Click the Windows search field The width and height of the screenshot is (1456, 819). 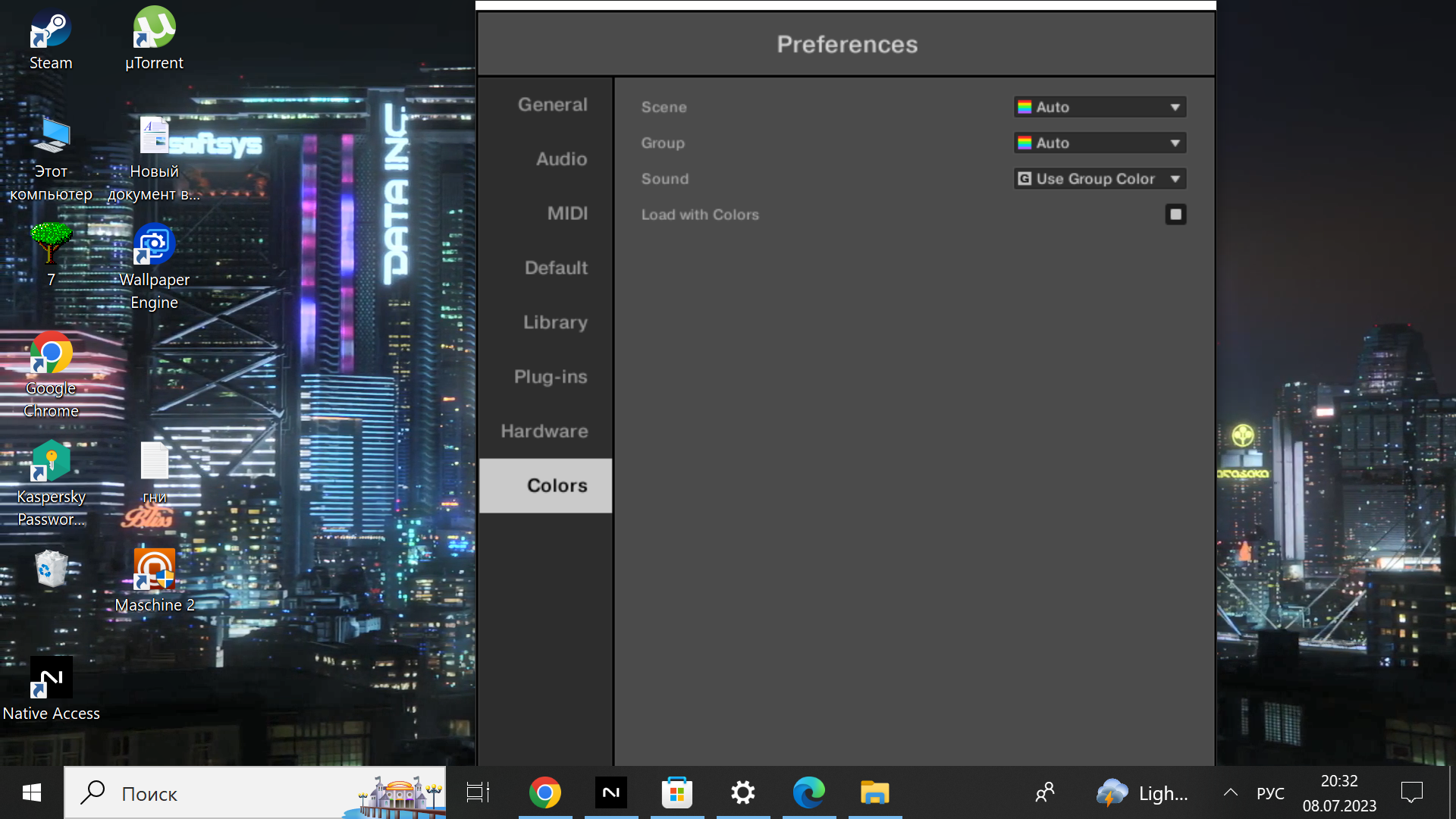227,793
